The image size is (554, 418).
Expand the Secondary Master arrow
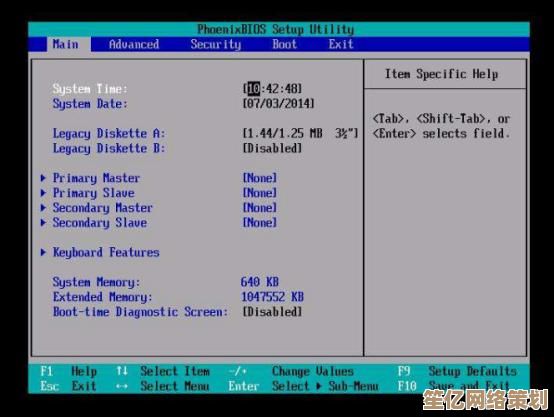[x=43, y=207]
